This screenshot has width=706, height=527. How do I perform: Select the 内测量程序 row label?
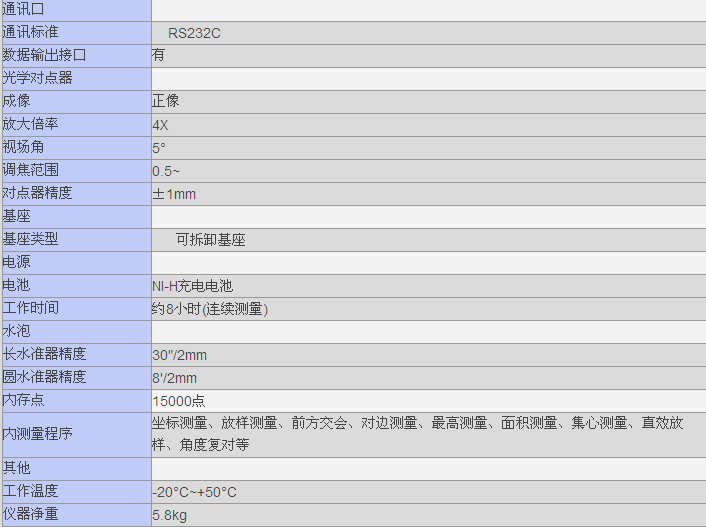coord(38,435)
